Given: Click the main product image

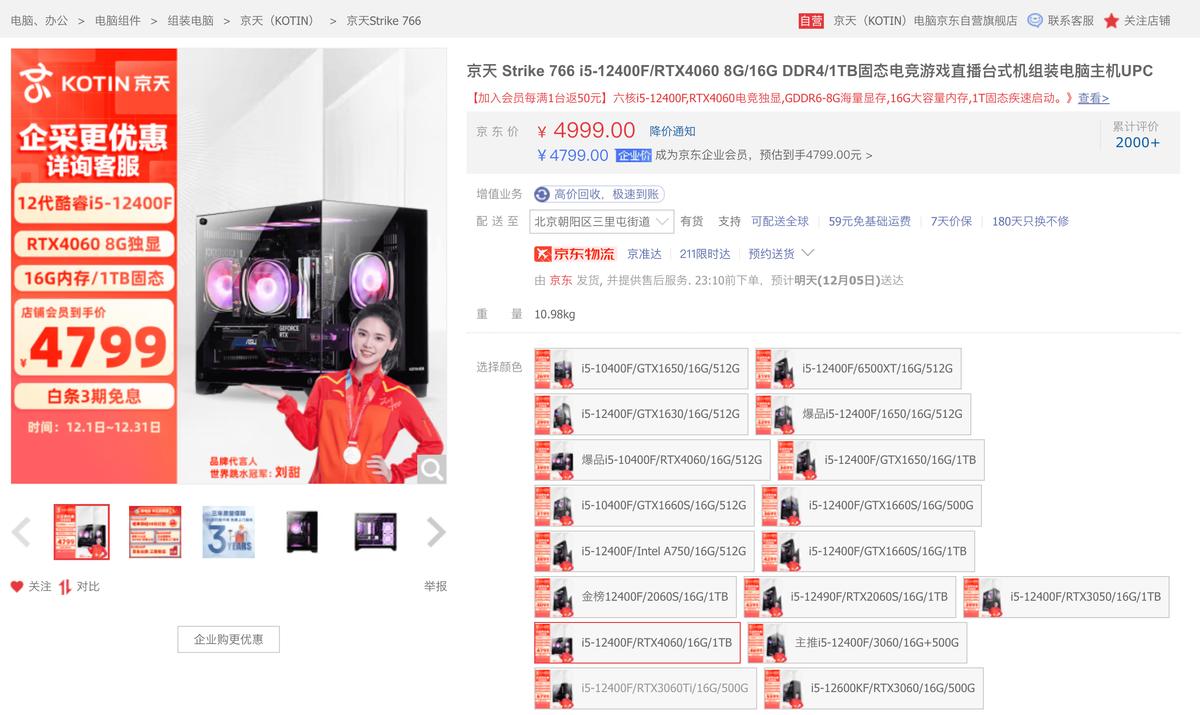Looking at the screenshot, I should (x=229, y=266).
